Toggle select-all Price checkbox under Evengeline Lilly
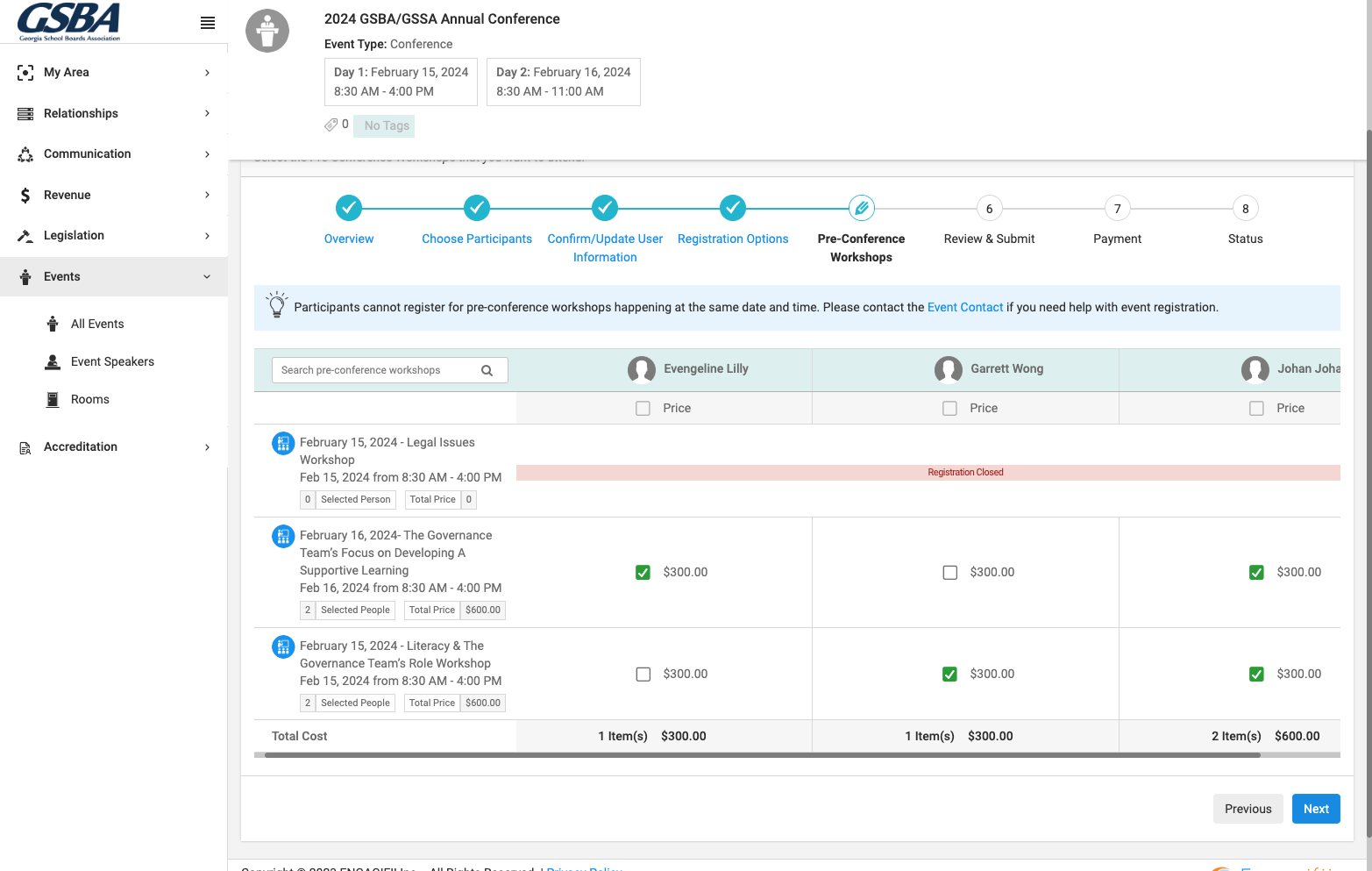Viewport: 1372px width, 871px height. [x=643, y=409]
